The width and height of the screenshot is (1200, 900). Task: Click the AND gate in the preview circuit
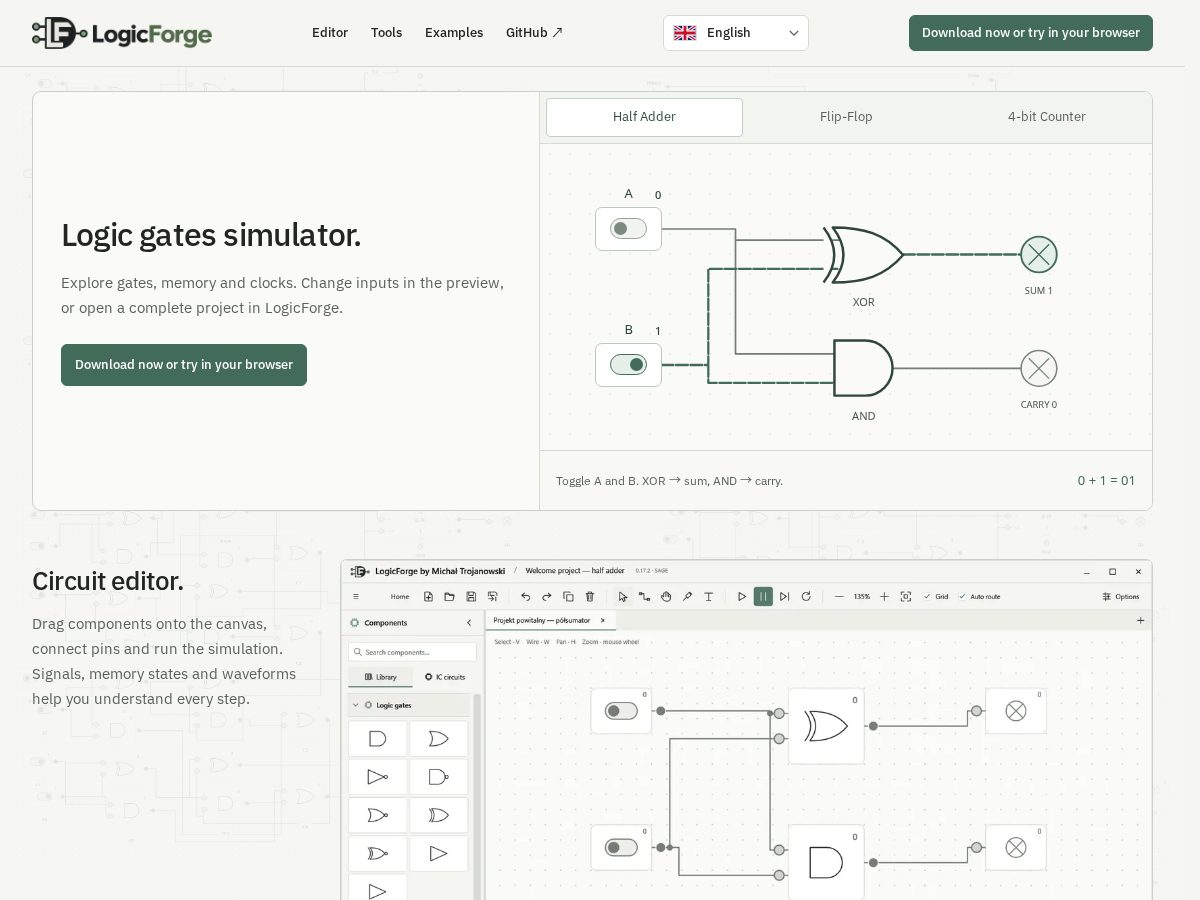tap(863, 368)
